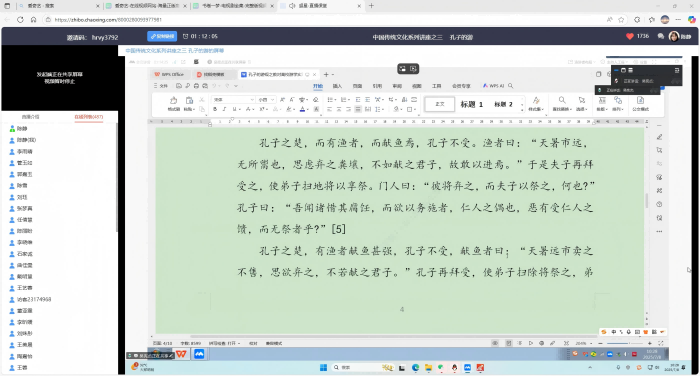Click the red heart like icon
This screenshot has width=700, height=376.
pyautogui.click(x=629, y=36)
